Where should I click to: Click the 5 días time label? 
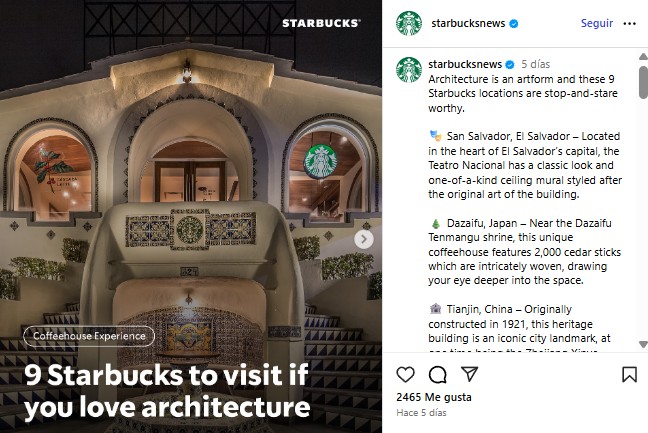pyautogui.click(x=536, y=64)
